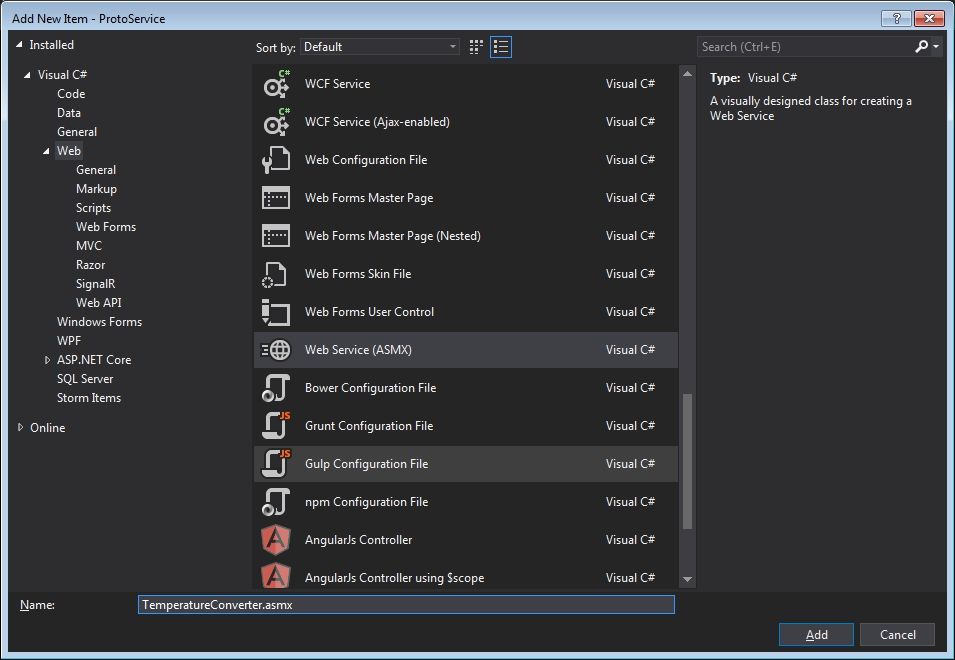Click the template list scrollbar thumb

(688, 462)
